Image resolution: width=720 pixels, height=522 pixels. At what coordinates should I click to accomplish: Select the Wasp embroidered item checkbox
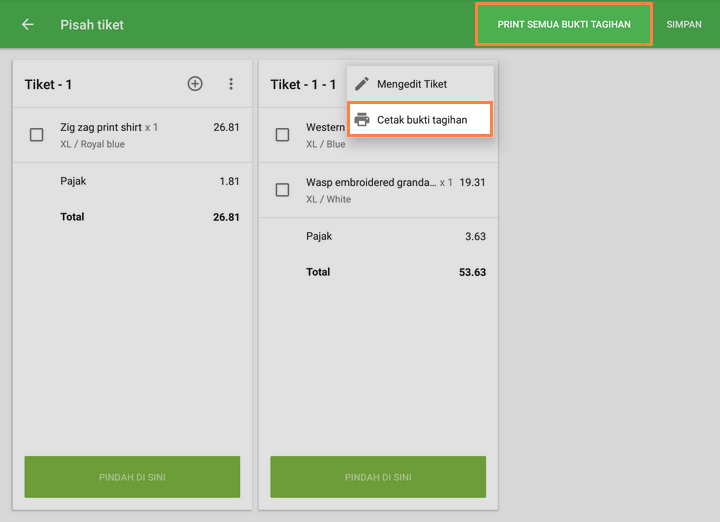tap(283, 190)
